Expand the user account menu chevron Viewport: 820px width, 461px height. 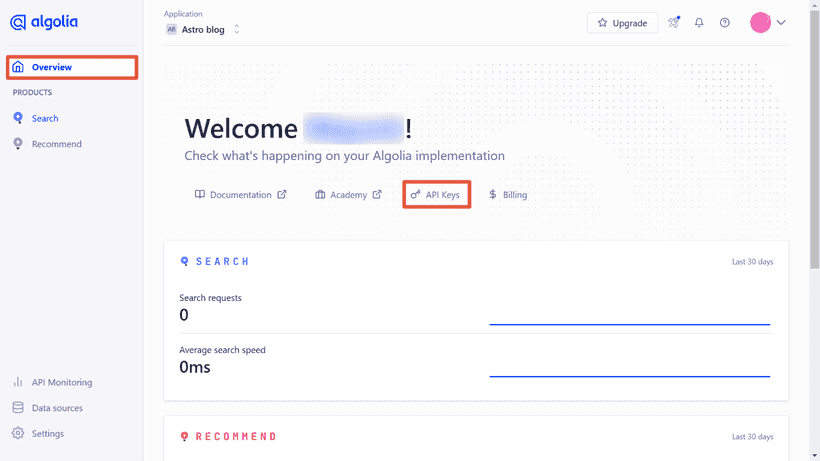pyautogui.click(x=781, y=22)
